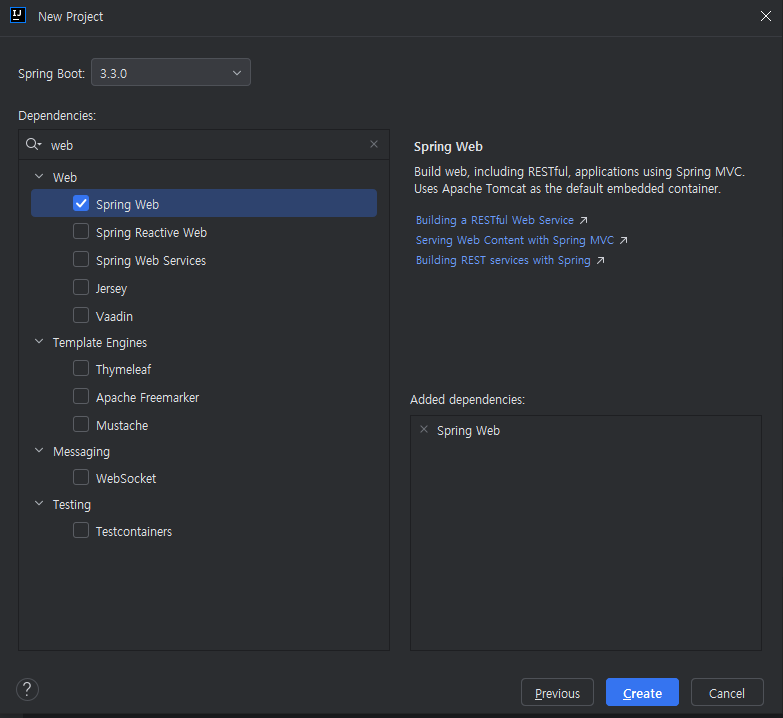Click the Spring Web description heading
Image resolution: width=783 pixels, height=718 pixels.
(448, 147)
